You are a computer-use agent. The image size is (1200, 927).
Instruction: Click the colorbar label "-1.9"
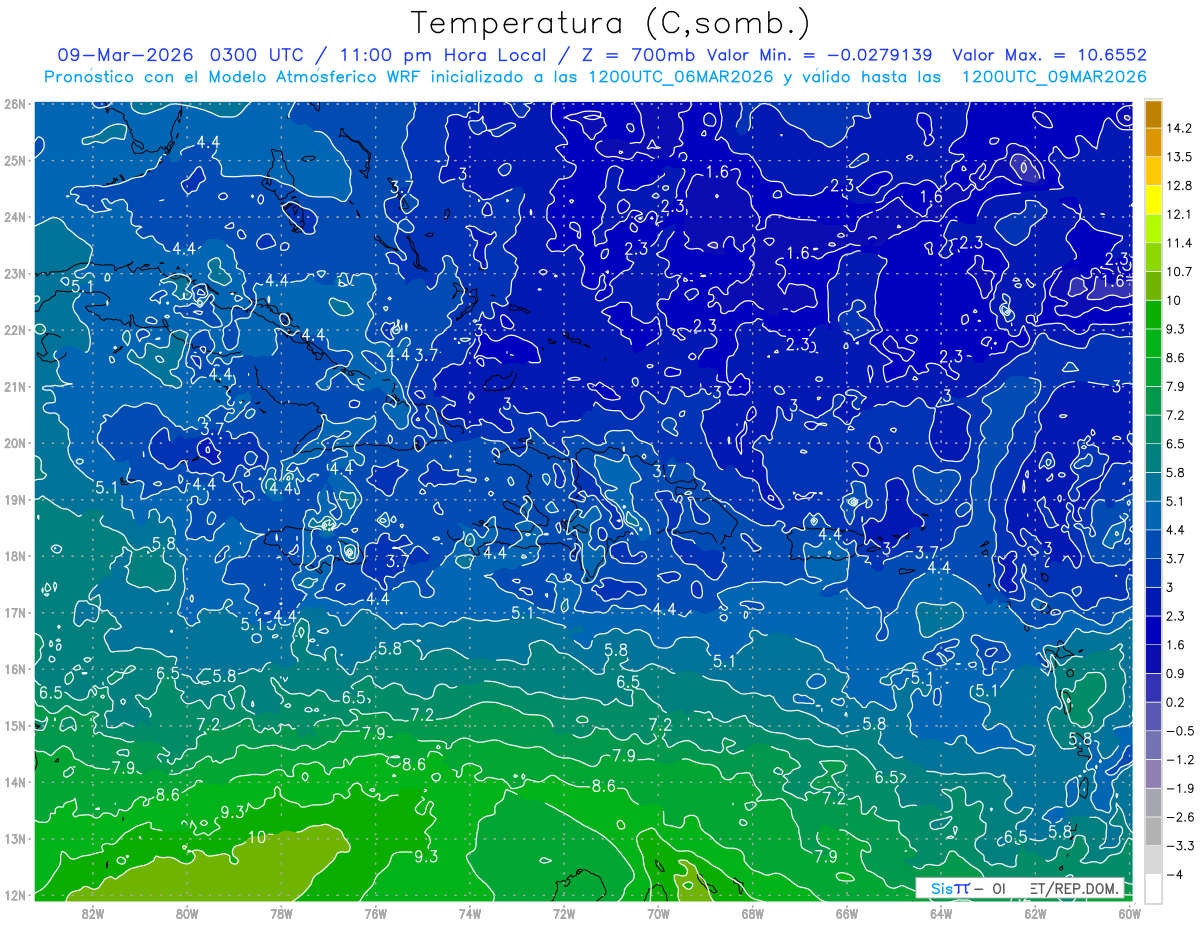tap(1181, 788)
